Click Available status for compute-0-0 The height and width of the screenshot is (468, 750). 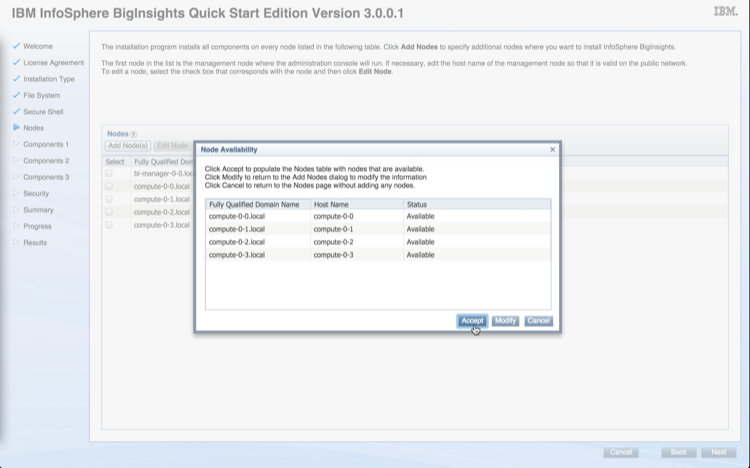tap(420, 216)
